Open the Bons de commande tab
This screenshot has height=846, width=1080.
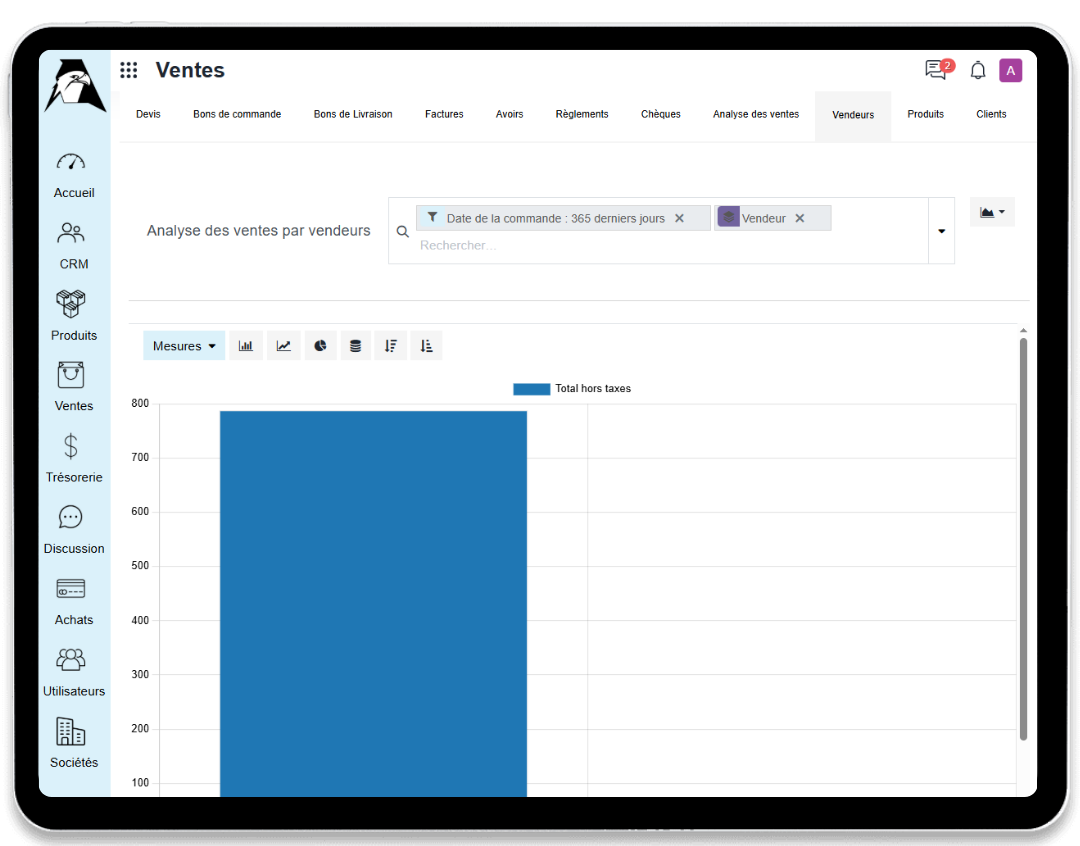click(x=237, y=114)
